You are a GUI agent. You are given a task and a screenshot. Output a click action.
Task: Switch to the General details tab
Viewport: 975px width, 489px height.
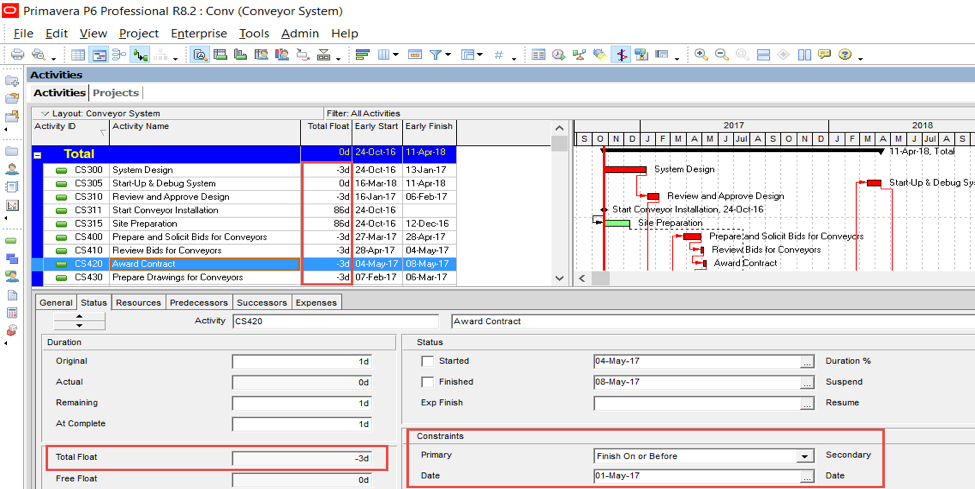point(56,303)
